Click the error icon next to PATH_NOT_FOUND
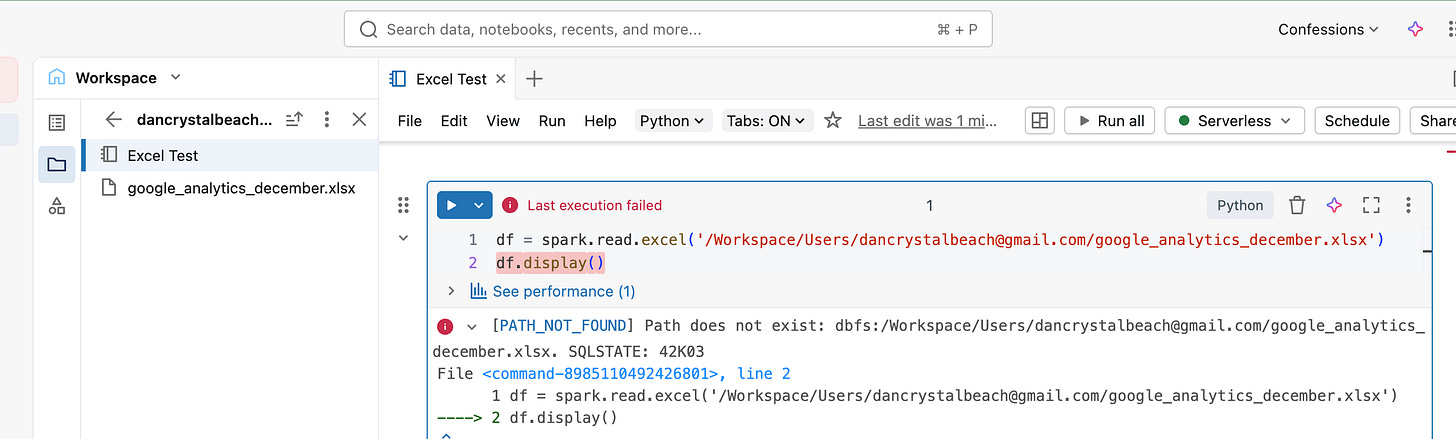1456x439 pixels. point(445,326)
